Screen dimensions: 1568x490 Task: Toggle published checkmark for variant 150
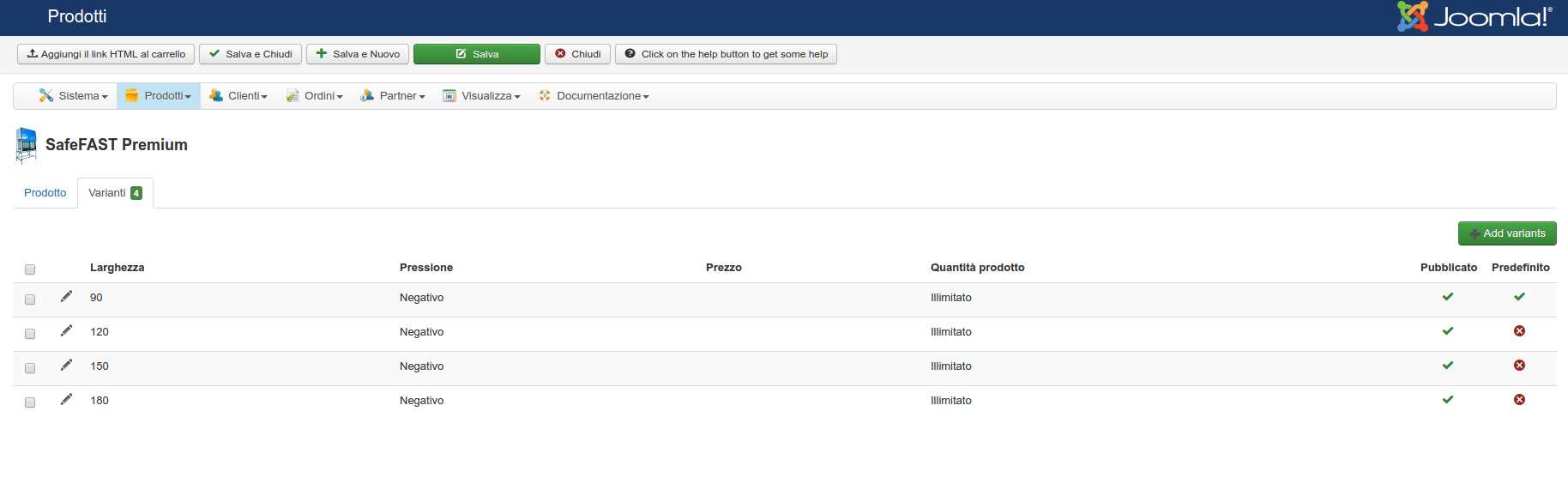(x=1448, y=366)
